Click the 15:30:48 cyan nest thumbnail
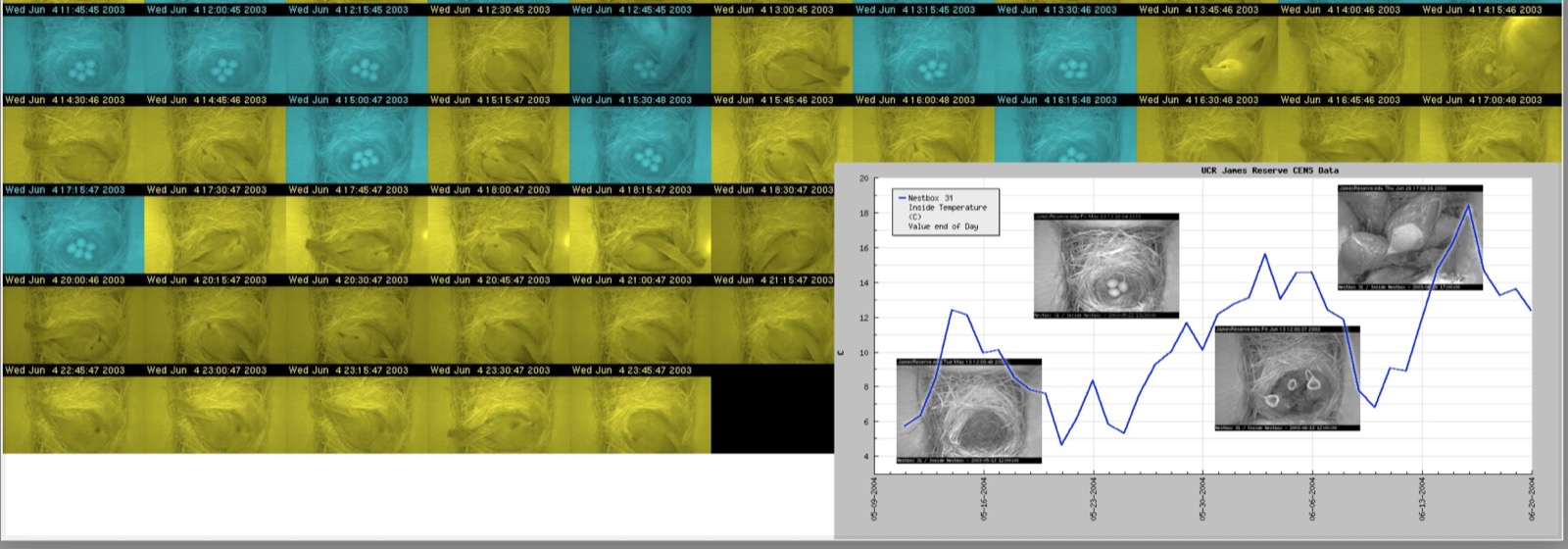1568x549 pixels. click(x=640, y=145)
